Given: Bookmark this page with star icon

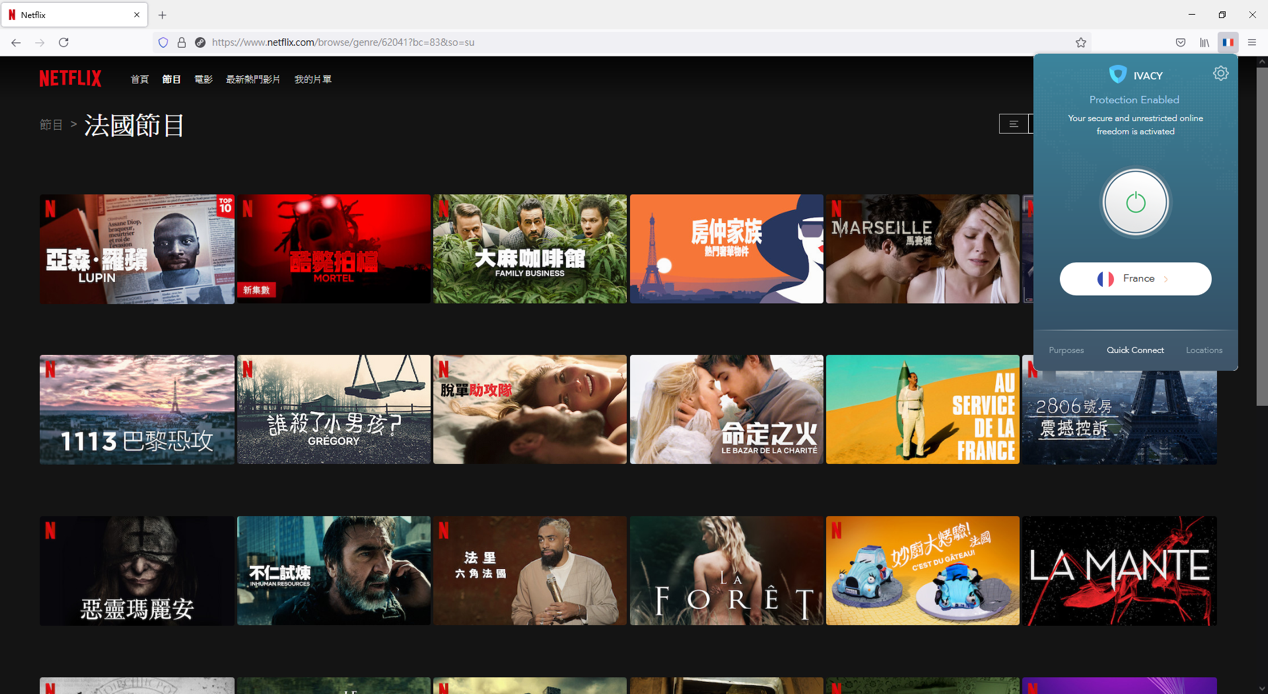Looking at the screenshot, I should (x=1081, y=43).
